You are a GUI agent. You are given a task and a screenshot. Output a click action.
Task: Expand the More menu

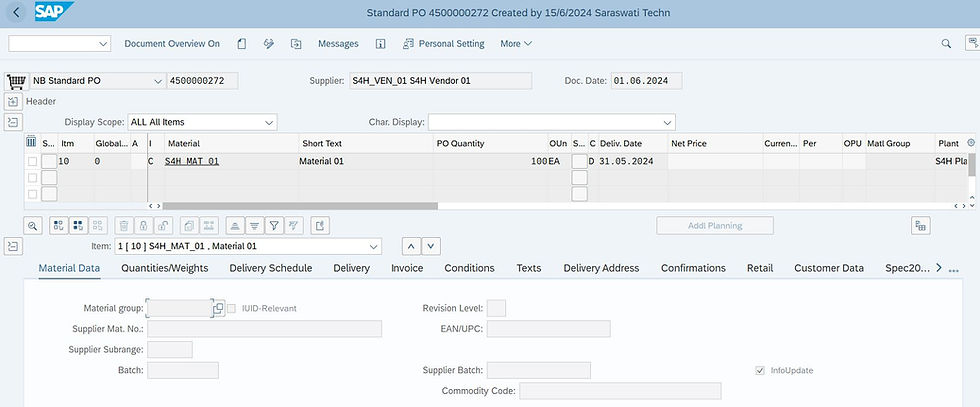[x=516, y=44]
